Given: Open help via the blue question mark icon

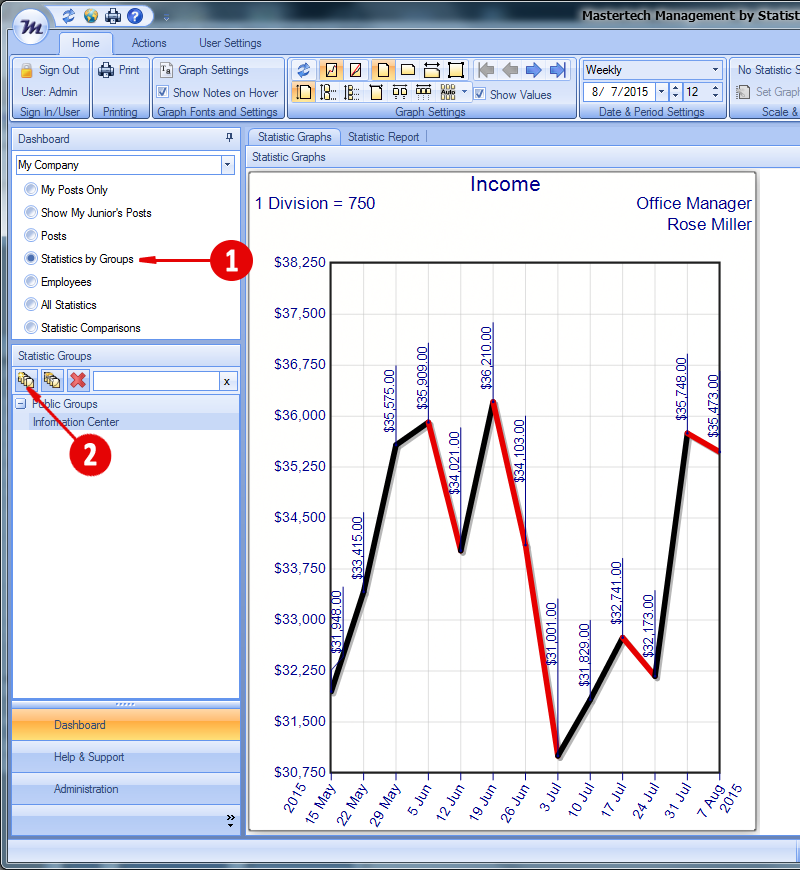Looking at the screenshot, I should (x=135, y=16).
